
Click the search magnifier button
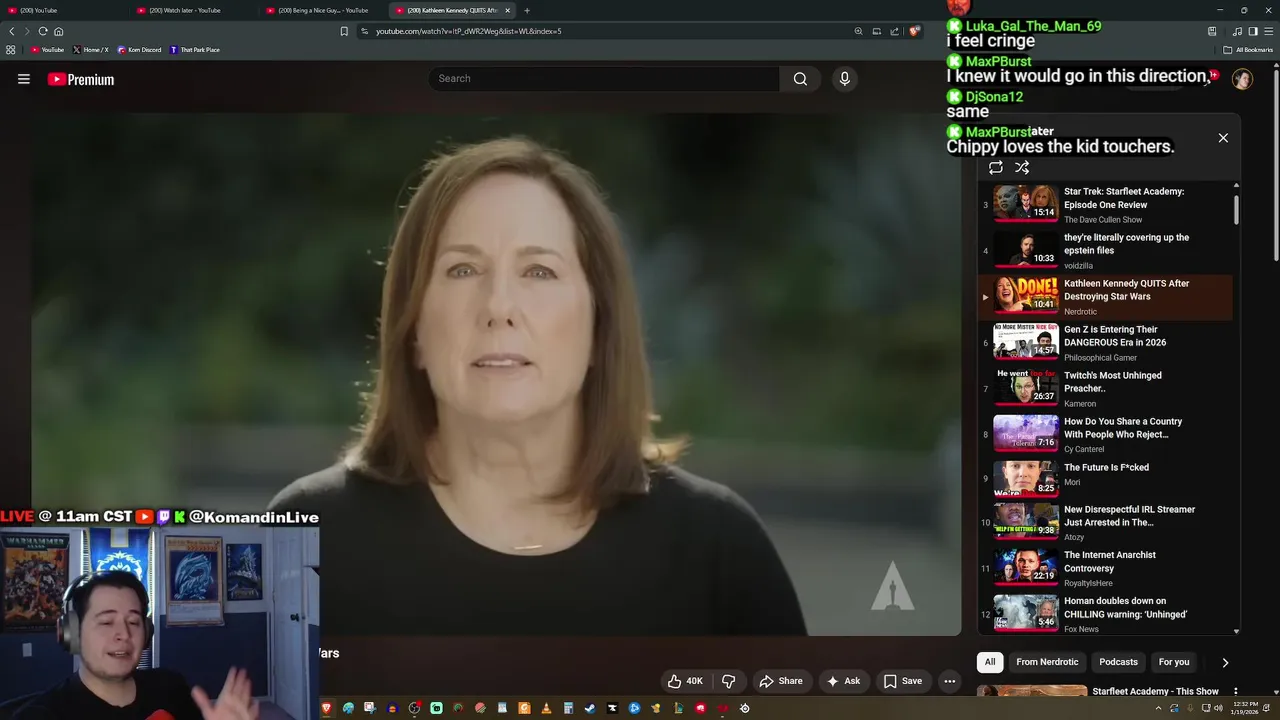(x=800, y=79)
